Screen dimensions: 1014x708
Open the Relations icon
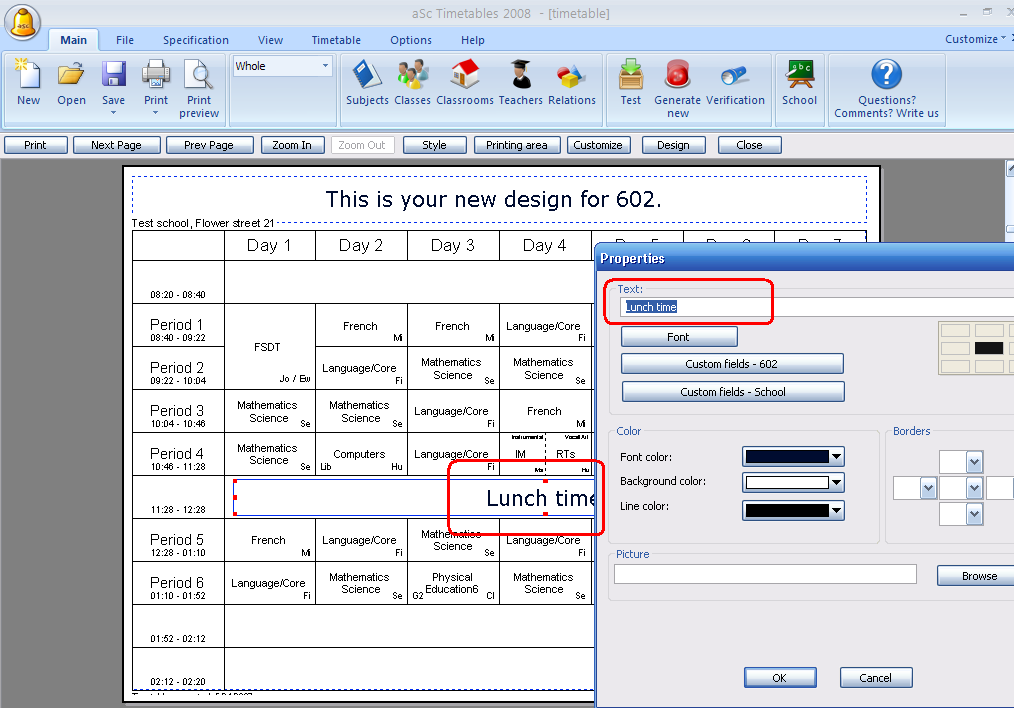pyautogui.click(x=571, y=76)
